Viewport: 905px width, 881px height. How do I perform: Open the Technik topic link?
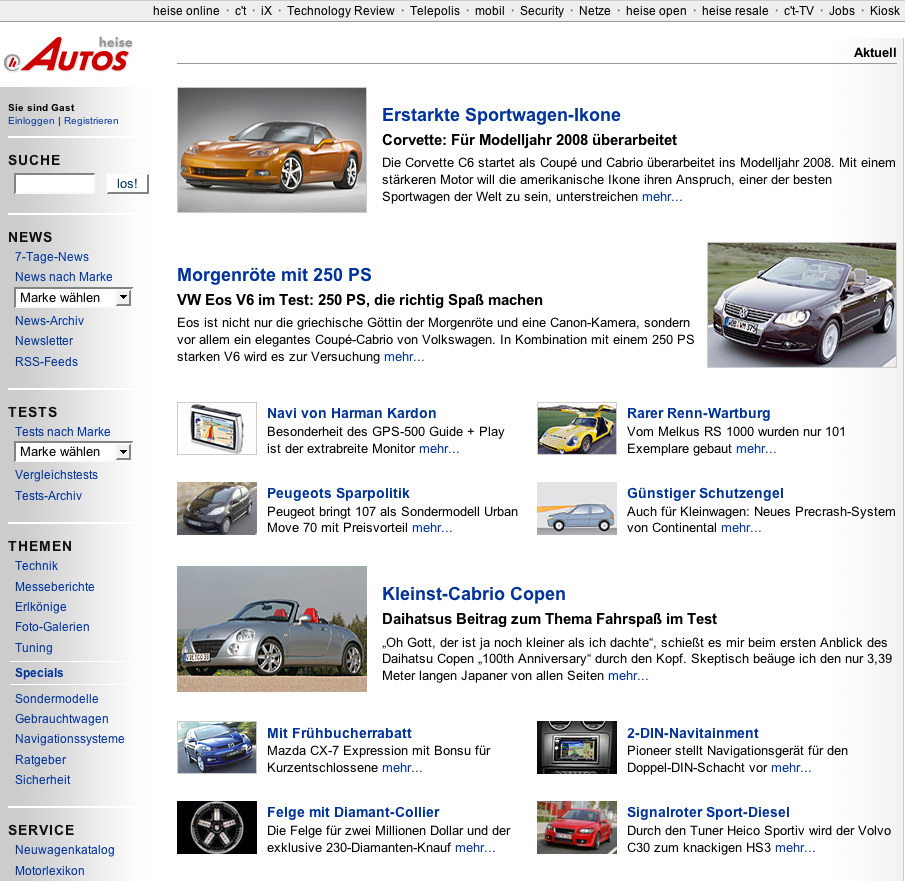click(x=36, y=566)
